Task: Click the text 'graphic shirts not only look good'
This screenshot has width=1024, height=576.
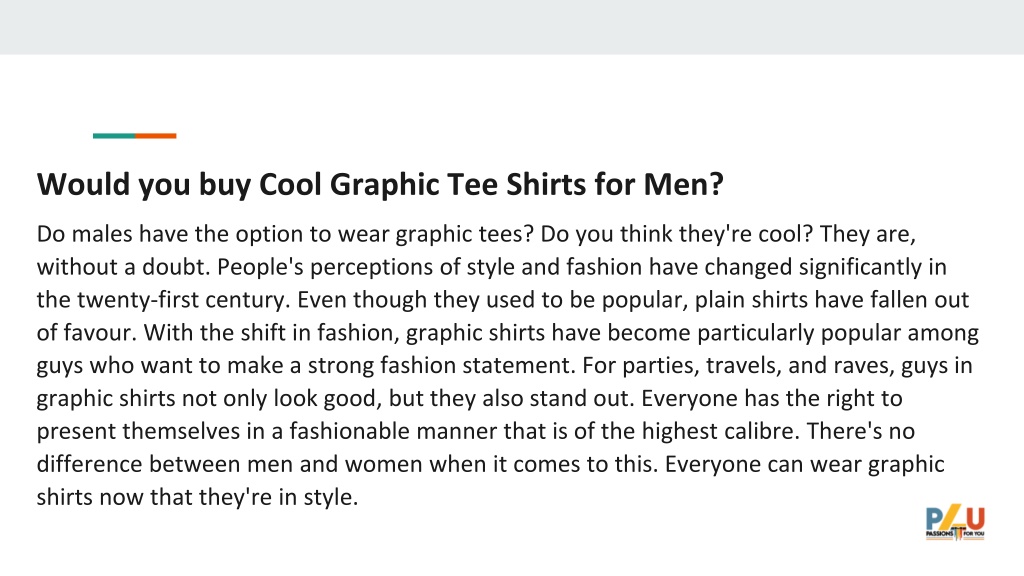Action: (x=209, y=398)
